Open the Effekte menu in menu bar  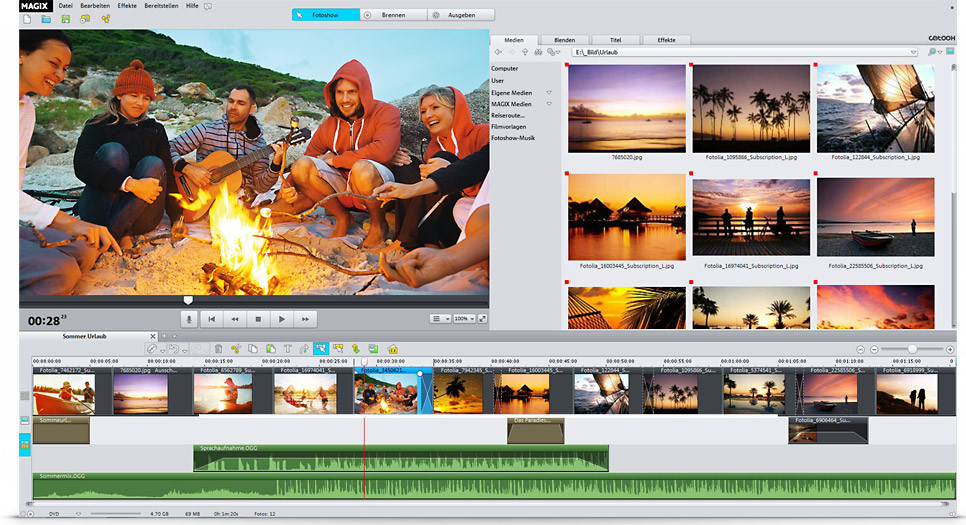pyautogui.click(x=127, y=6)
